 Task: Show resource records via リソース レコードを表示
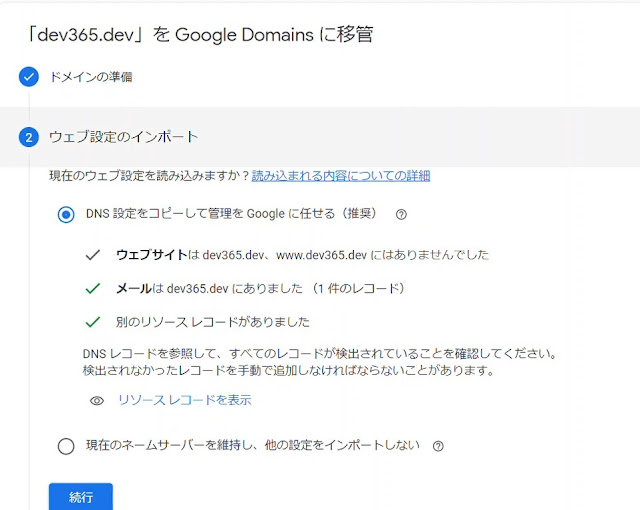coord(185,400)
